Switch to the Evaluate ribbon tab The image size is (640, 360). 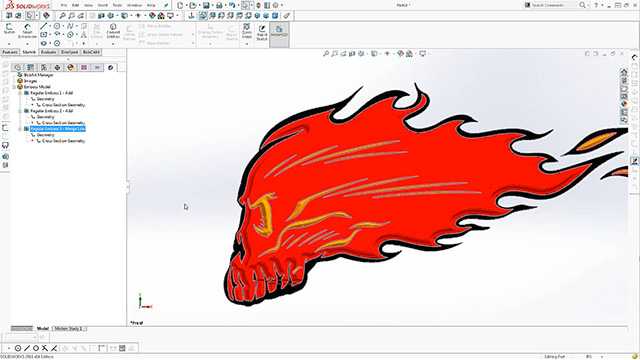pos(49,52)
